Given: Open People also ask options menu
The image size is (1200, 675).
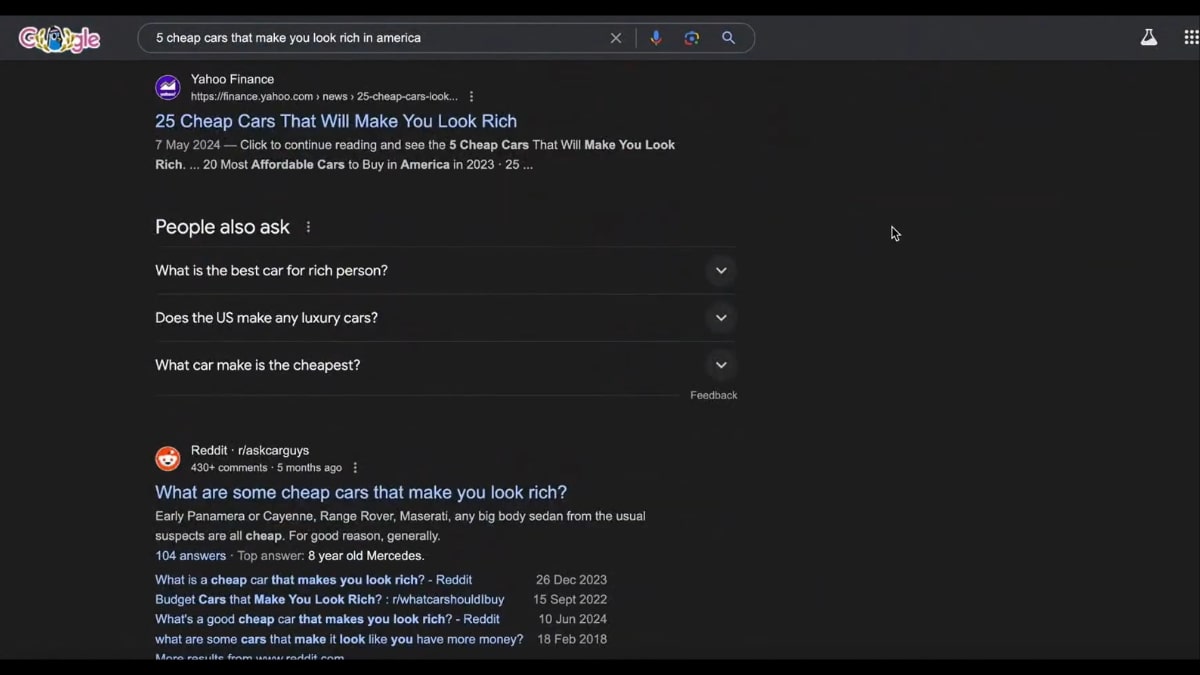Looking at the screenshot, I should click(308, 227).
